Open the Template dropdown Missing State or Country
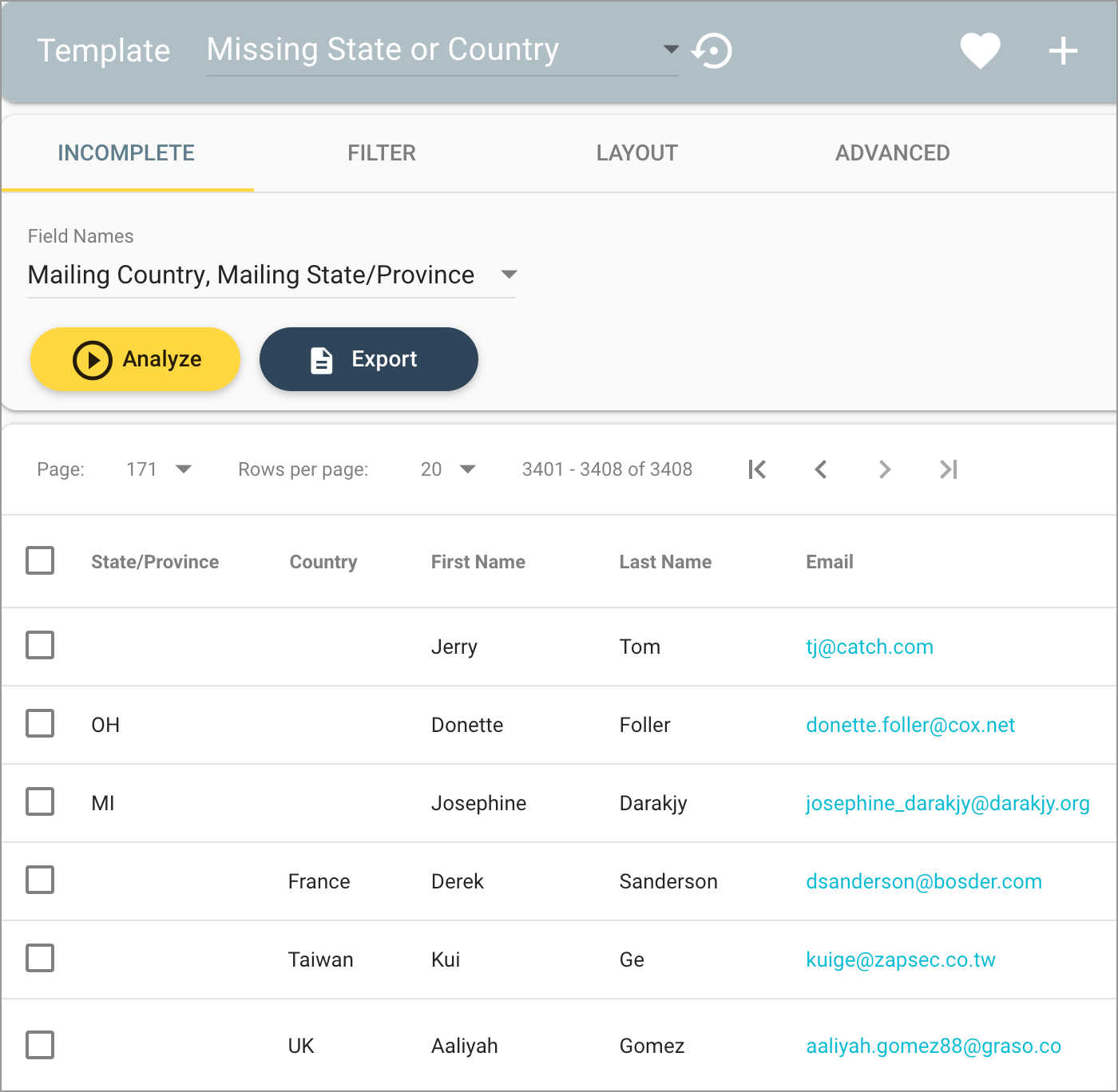Viewport: 1118px width, 1092px height. [x=442, y=50]
